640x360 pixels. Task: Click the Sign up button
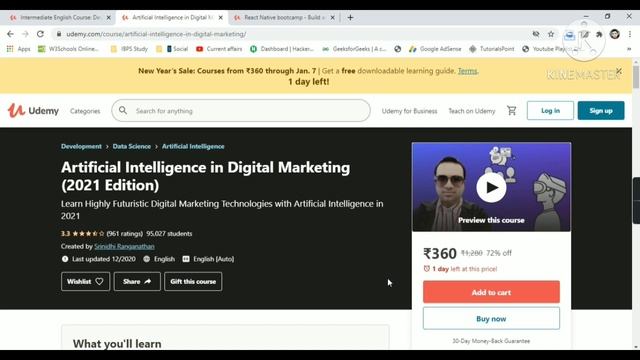click(x=601, y=111)
